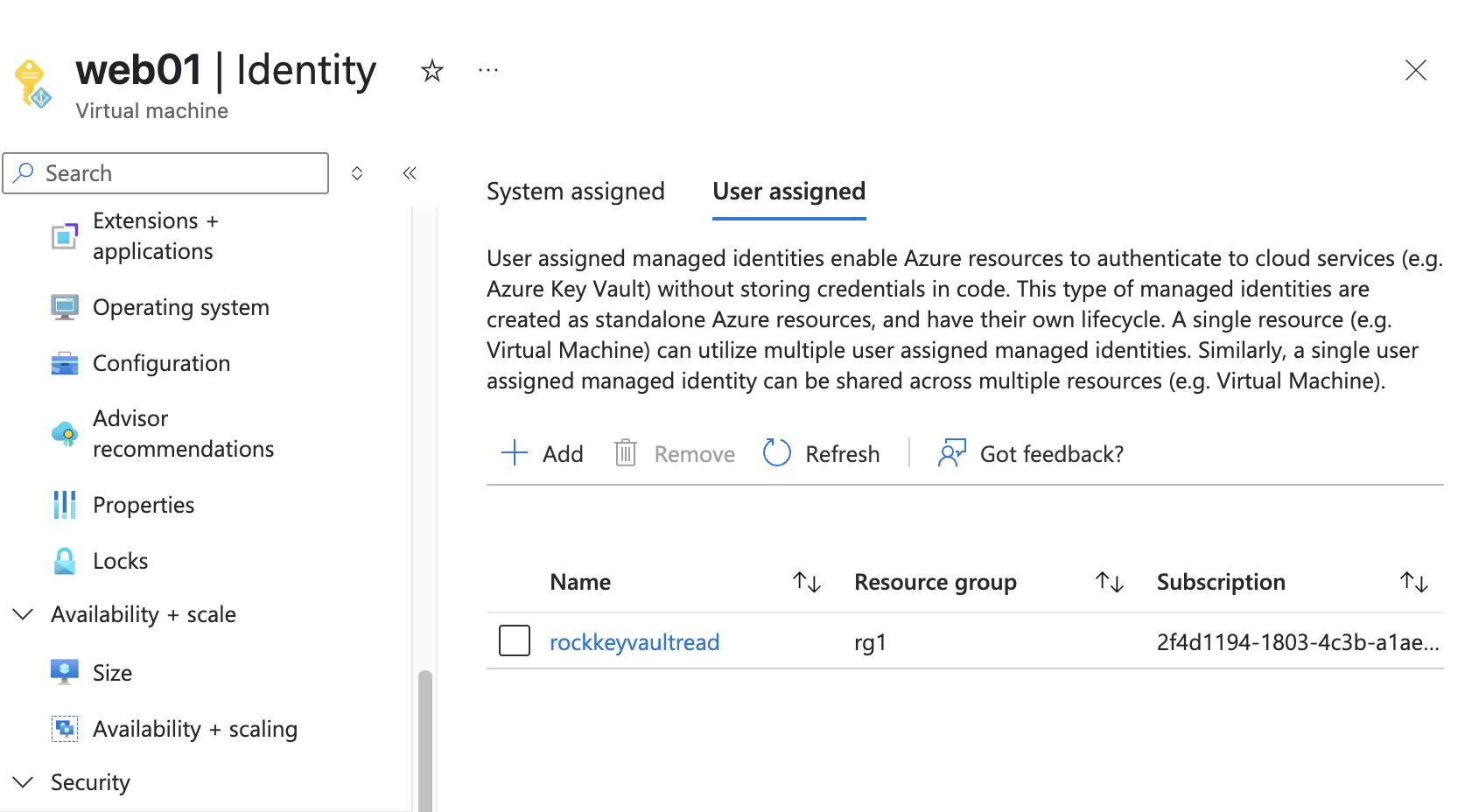The height and width of the screenshot is (812, 1479).
Task: Open Advisor recommendations
Action: 184,434
